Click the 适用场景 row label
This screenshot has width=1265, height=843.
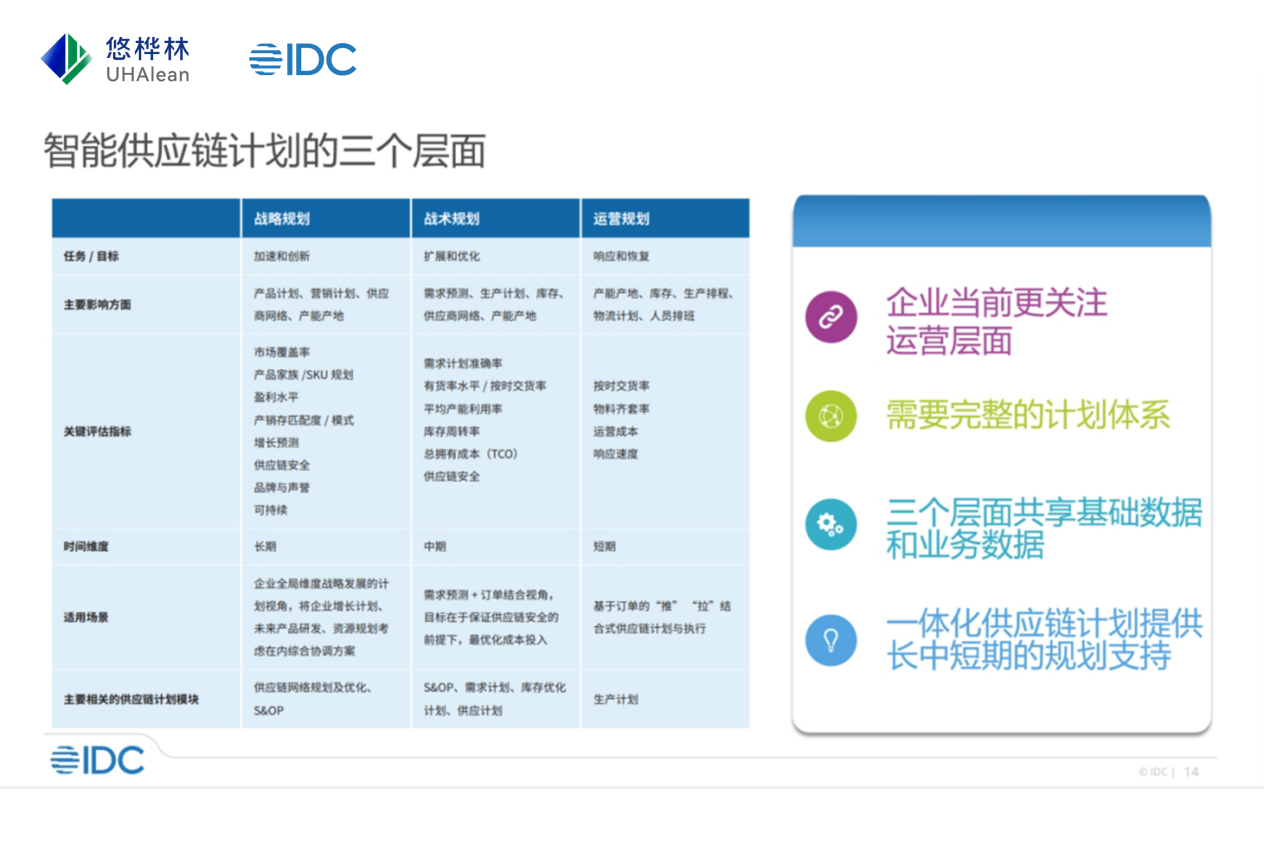click(x=86, y=618)
